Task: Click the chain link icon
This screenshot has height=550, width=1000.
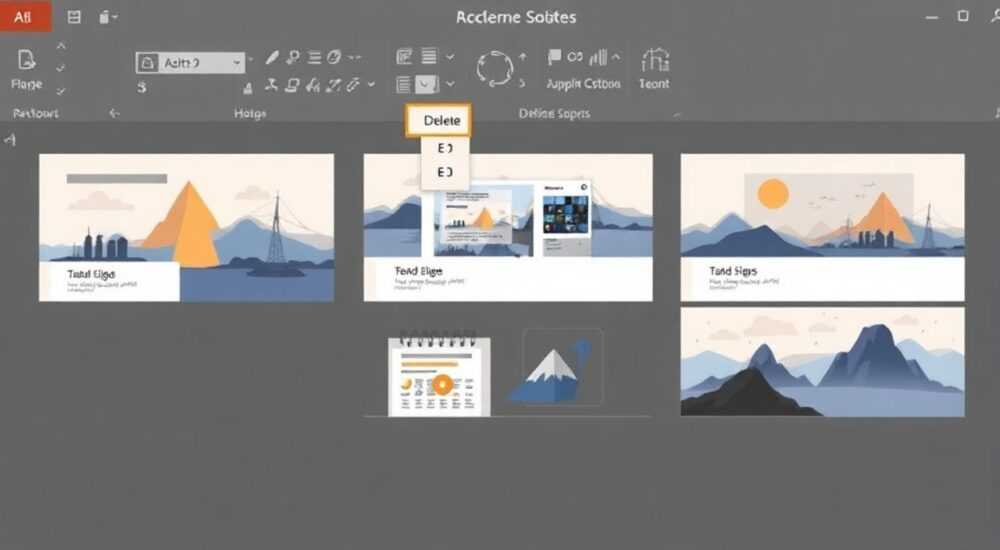Action: click(575, 57)
